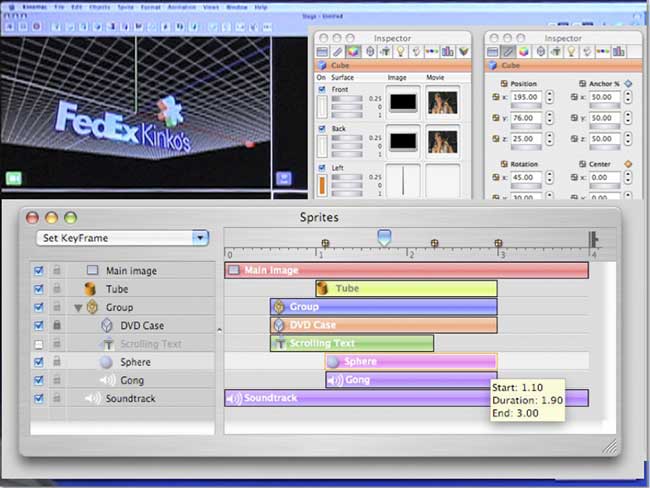Click the keyframe icon beside Position label
The height and width of the screenshot is (488, 650).
[x=504, y=83]
